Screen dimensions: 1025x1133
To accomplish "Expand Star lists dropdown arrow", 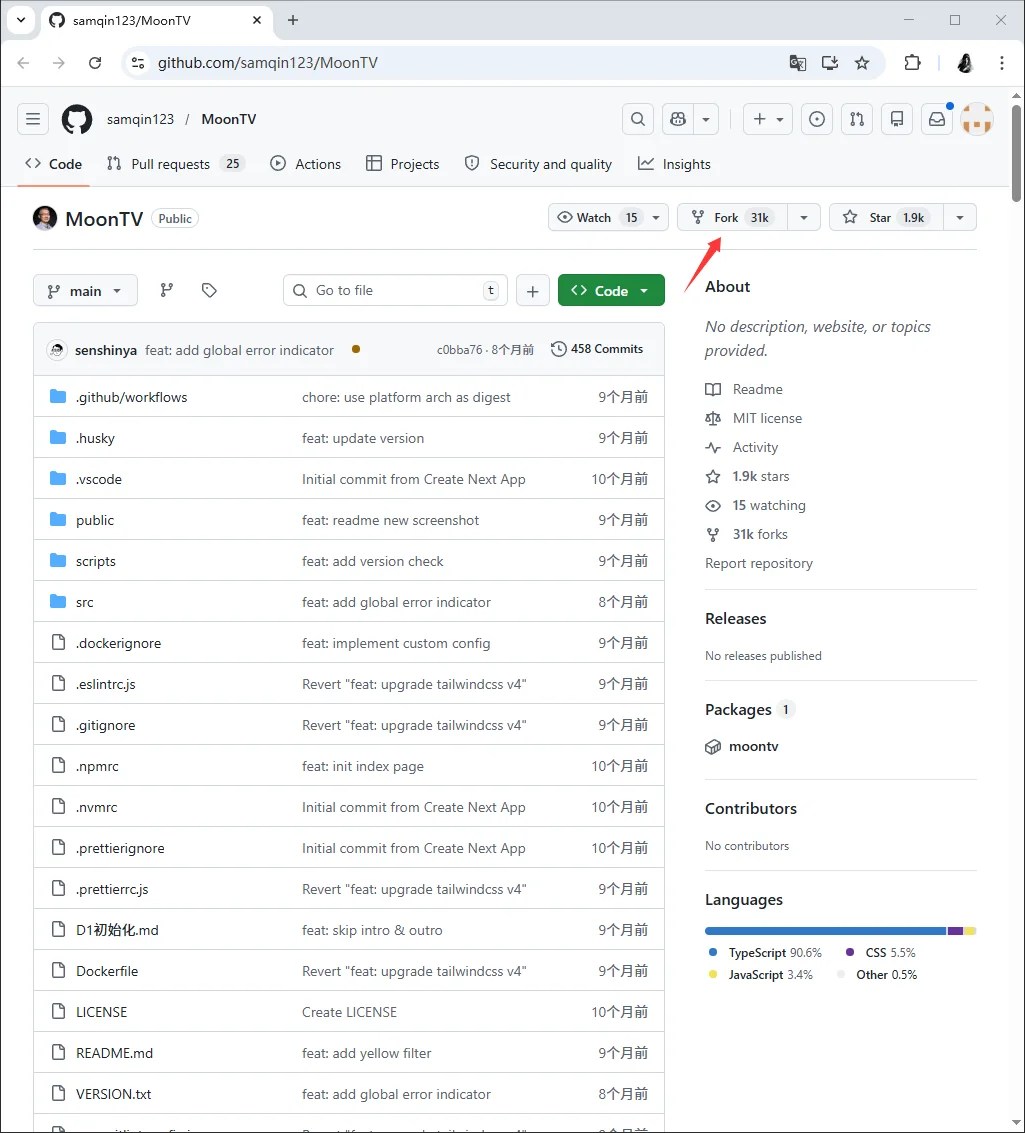I will click(960, 217).
